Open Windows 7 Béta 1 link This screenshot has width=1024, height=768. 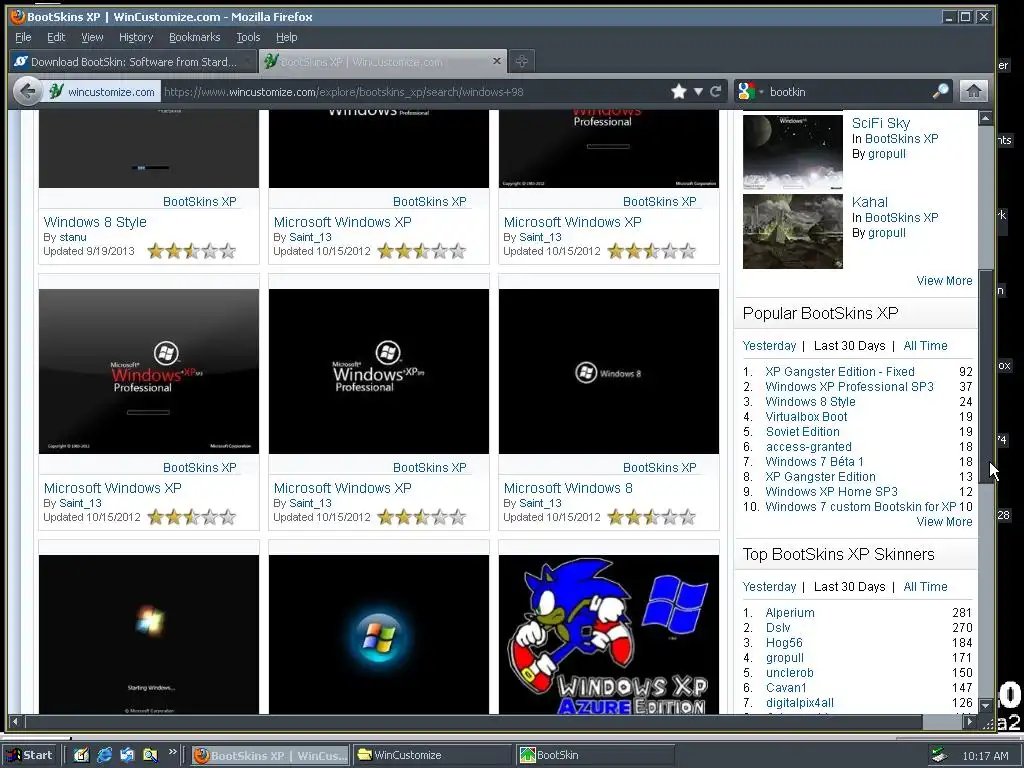pyautogui.click(x=814, y=462)
